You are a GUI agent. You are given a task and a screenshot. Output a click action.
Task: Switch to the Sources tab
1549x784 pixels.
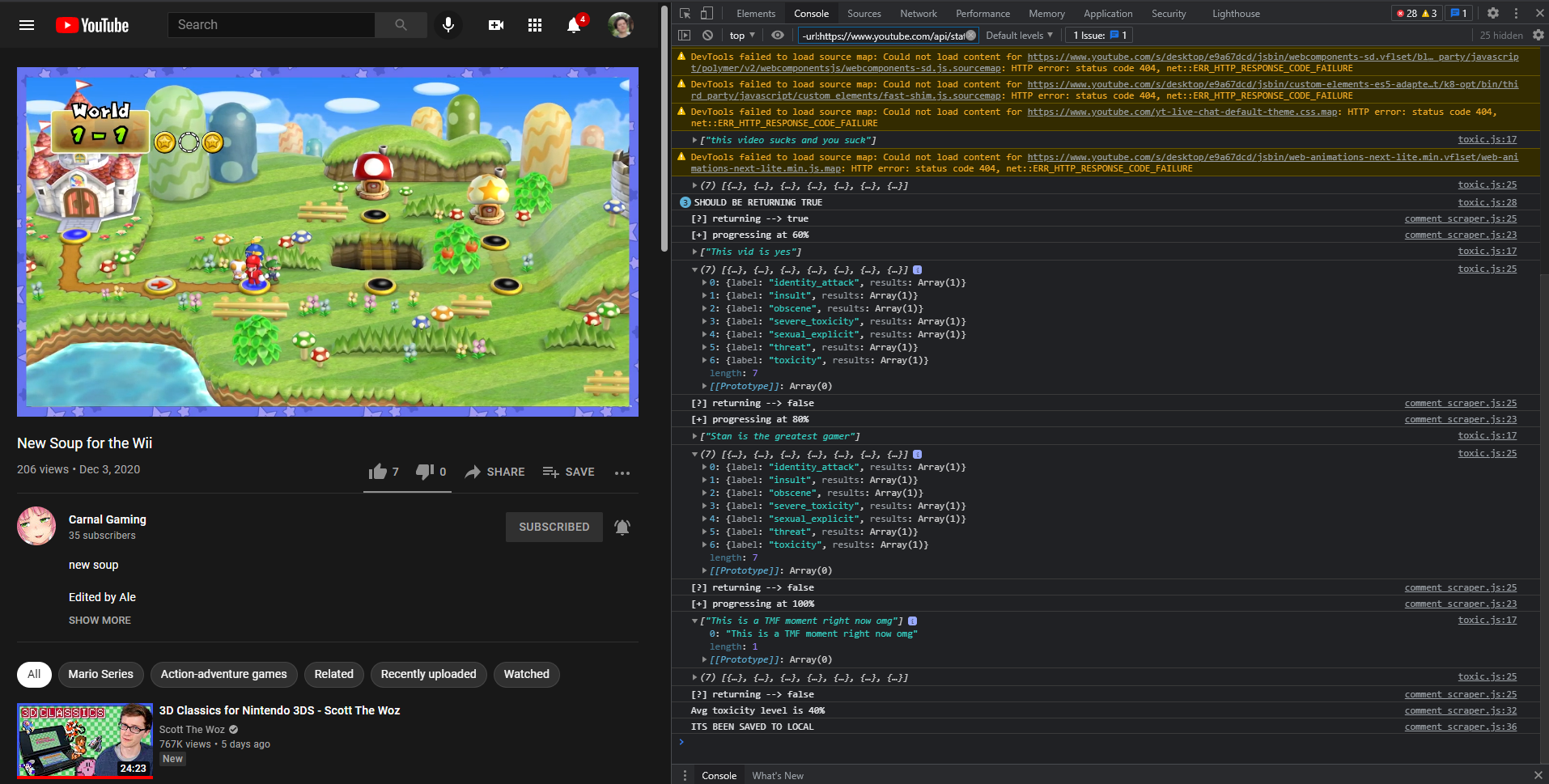pyautogui.click(x=864, y=14)
